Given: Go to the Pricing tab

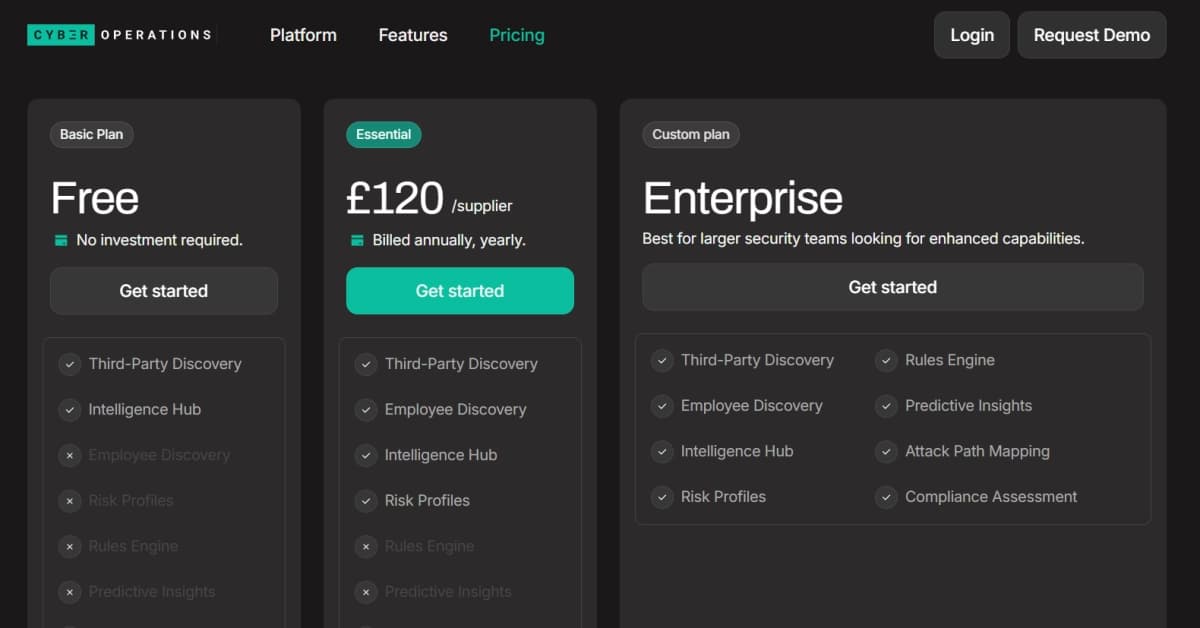Looking at the screenshot, I should click(517, 35).
